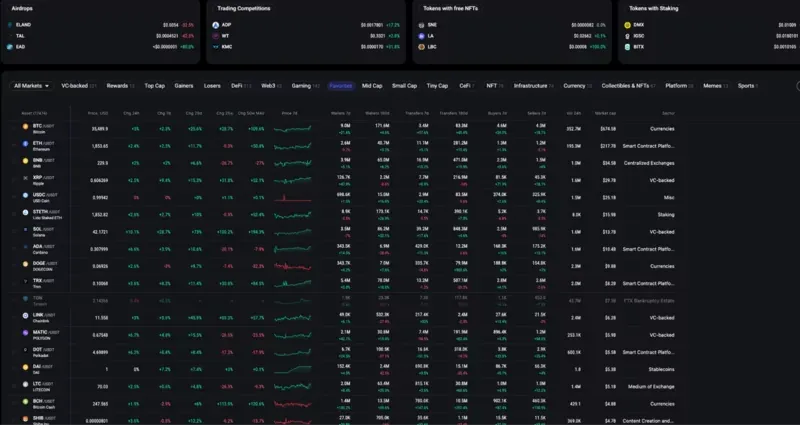Click the TON Toncoin icon
The height and width of the screenshot is (425, 800).
pos(26,298)
